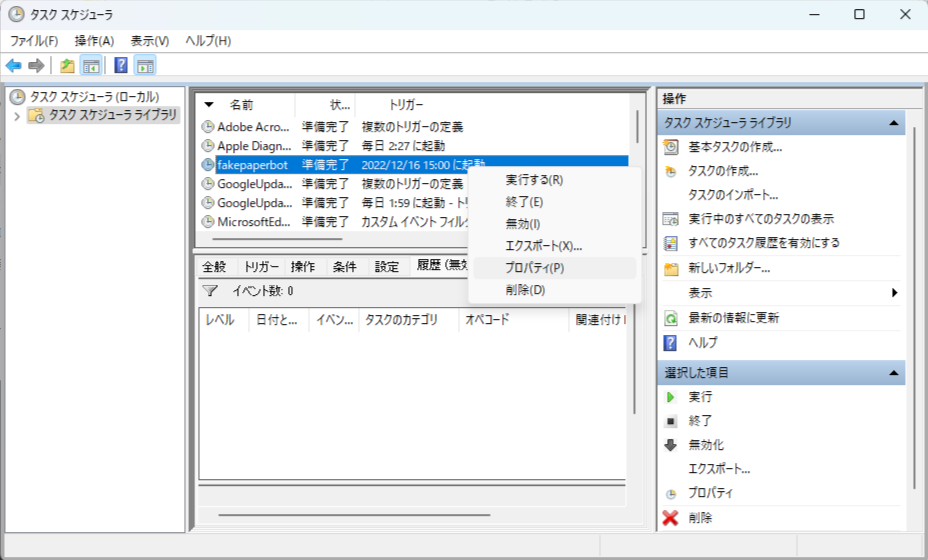Screen dimensions: 928x560
Task: Click the red X 削除 icon
Action: (670, 518)
